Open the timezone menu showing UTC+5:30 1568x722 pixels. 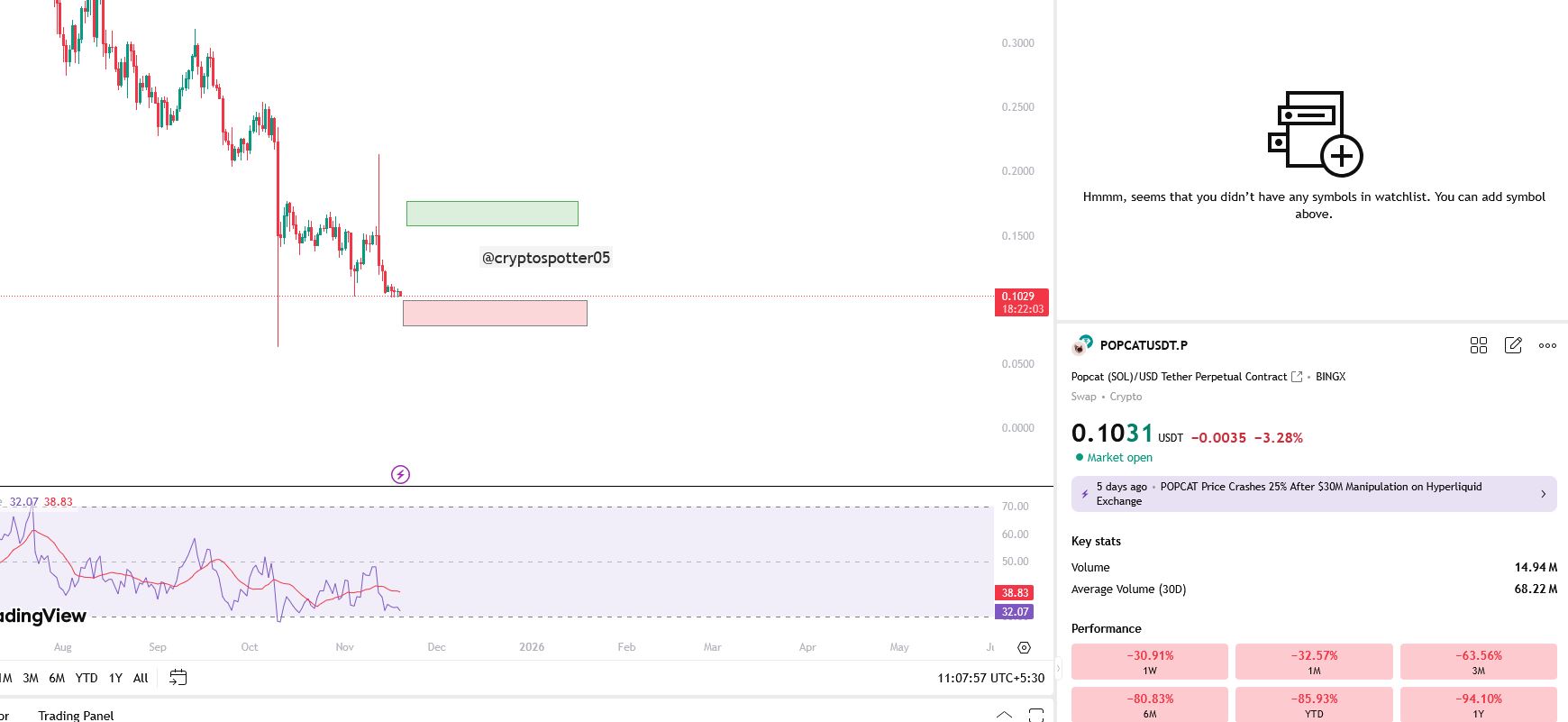991,678
